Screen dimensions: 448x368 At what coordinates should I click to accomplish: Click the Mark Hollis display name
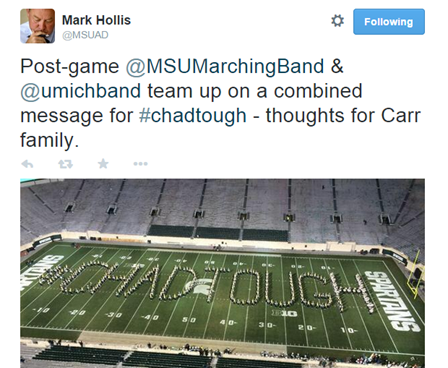tap(96, 20)
